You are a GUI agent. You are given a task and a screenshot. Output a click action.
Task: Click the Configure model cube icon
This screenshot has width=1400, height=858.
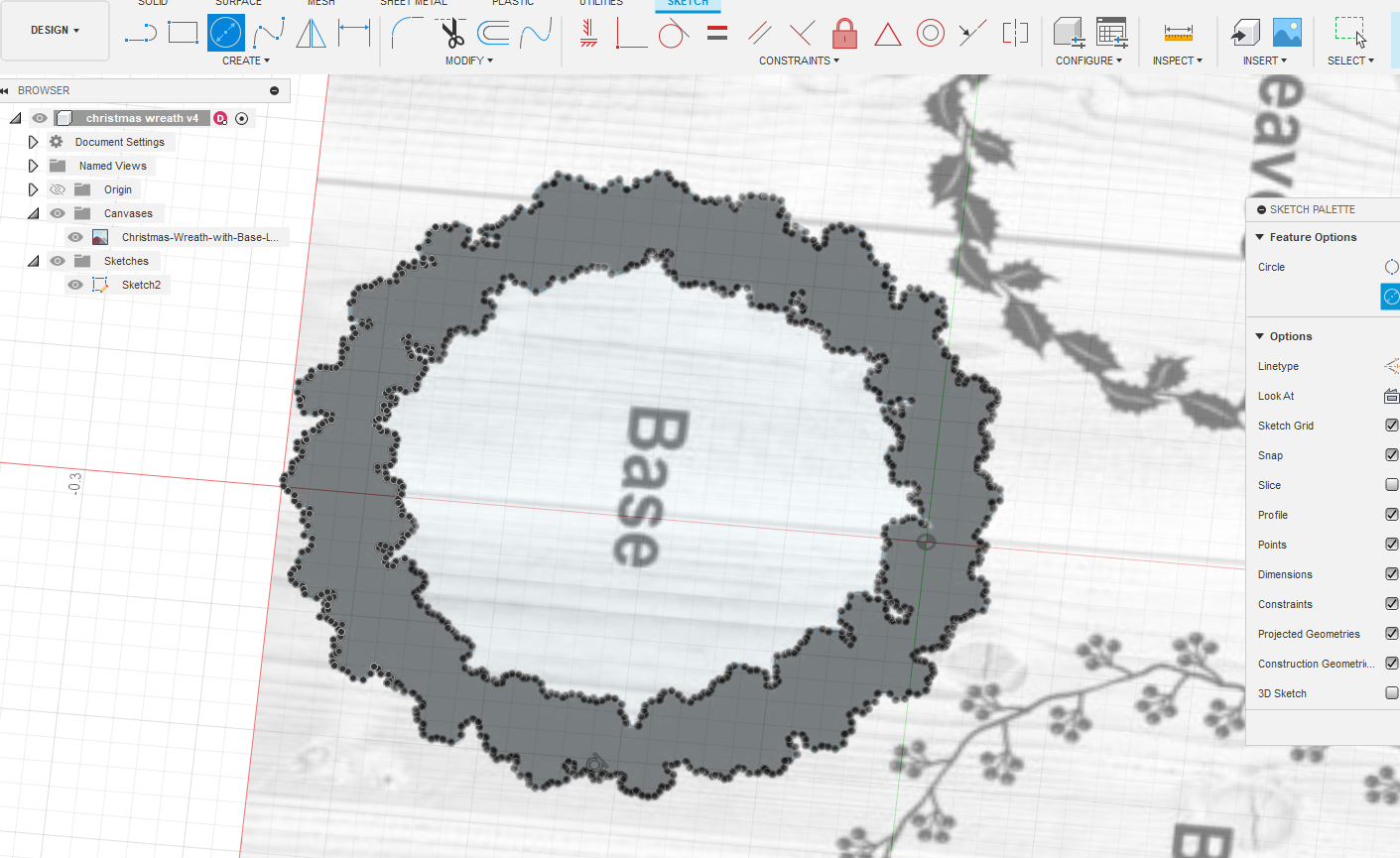pos(1069,33)
